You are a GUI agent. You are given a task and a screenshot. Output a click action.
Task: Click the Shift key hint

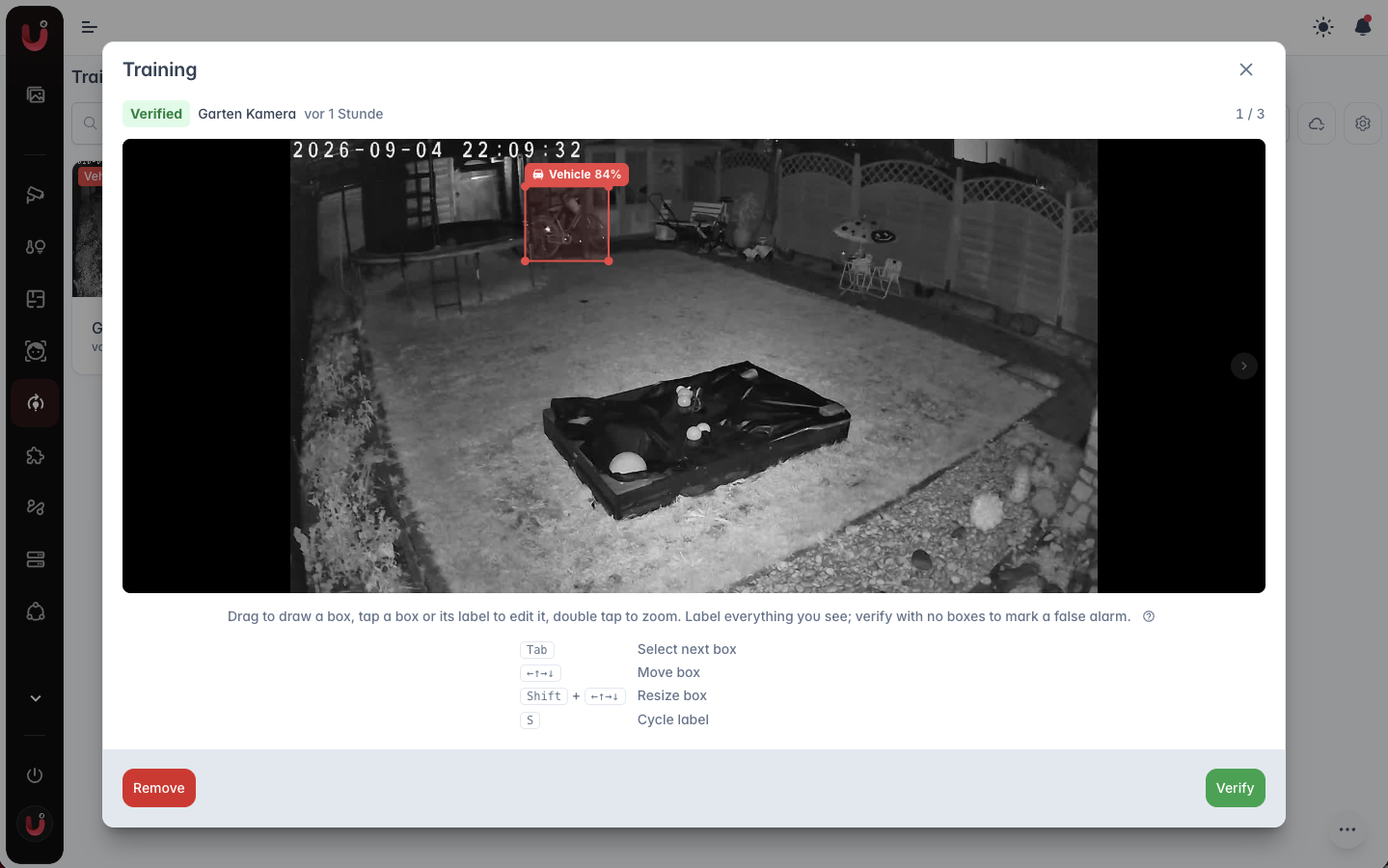tap(544, 696)
